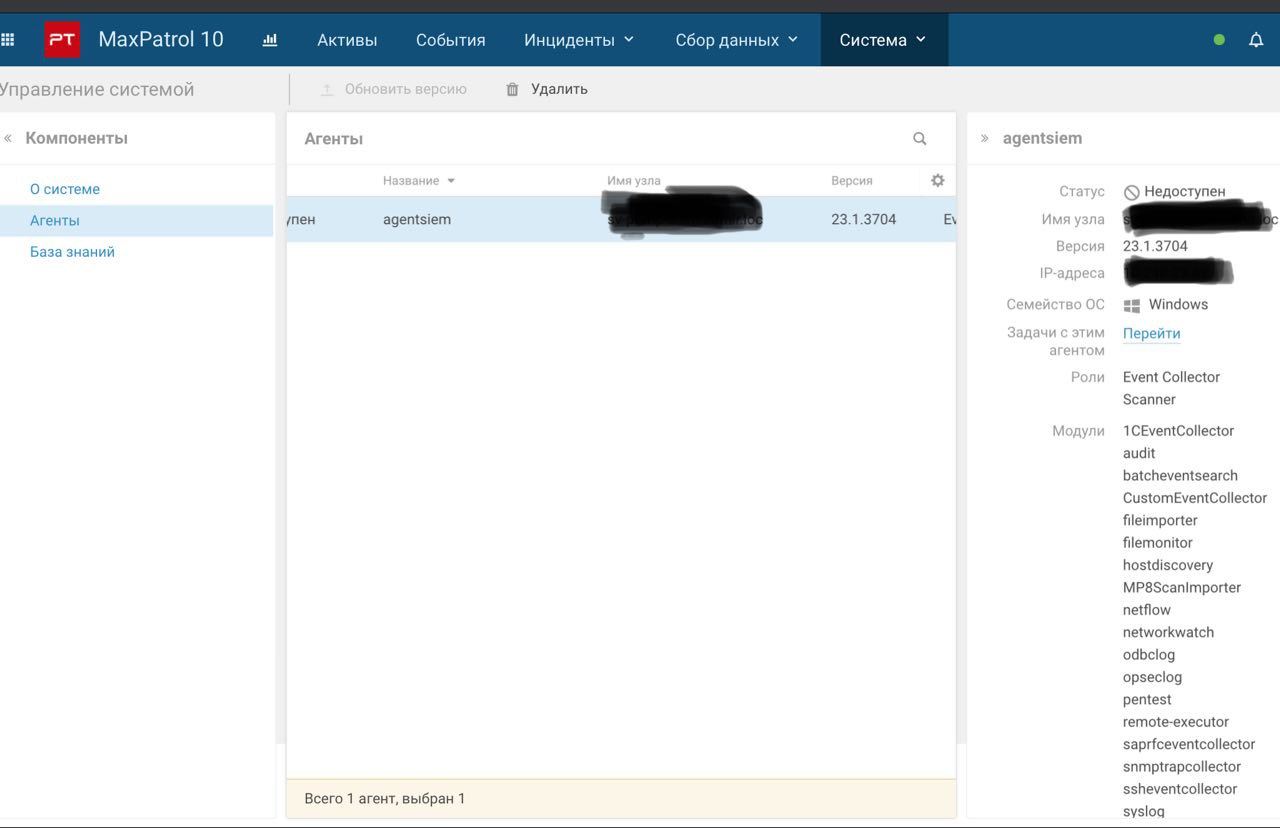Expand the Сбор данных dropdown menu
Screen dimensions: 1280x828
(737, 40)
